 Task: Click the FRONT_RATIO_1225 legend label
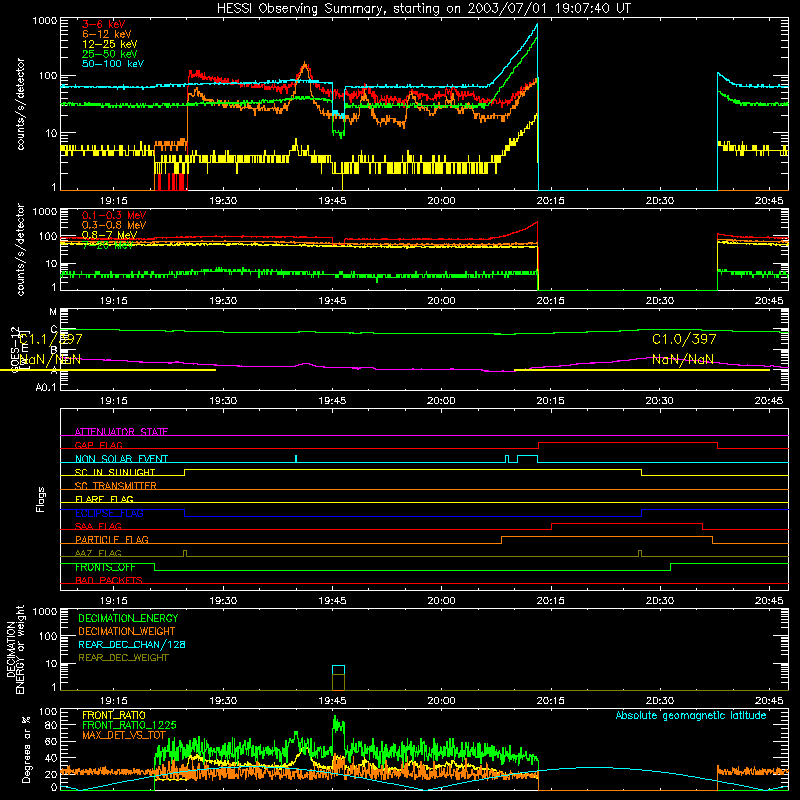[129, 725]
